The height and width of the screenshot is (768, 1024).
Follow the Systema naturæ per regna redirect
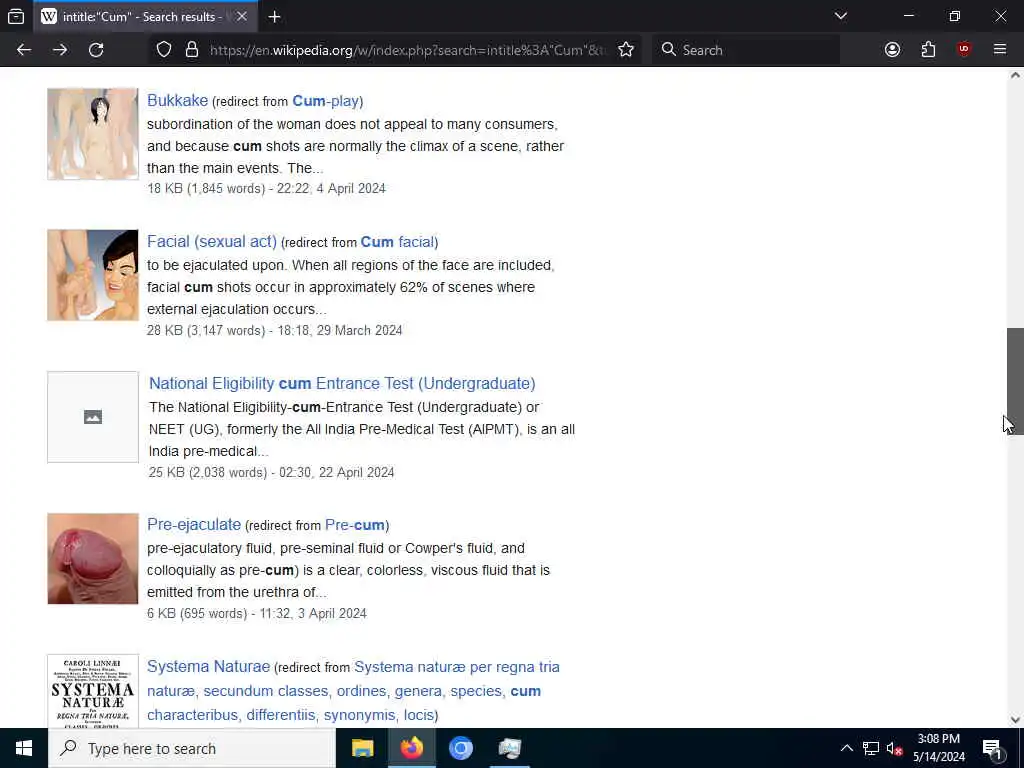click(353, 691)
